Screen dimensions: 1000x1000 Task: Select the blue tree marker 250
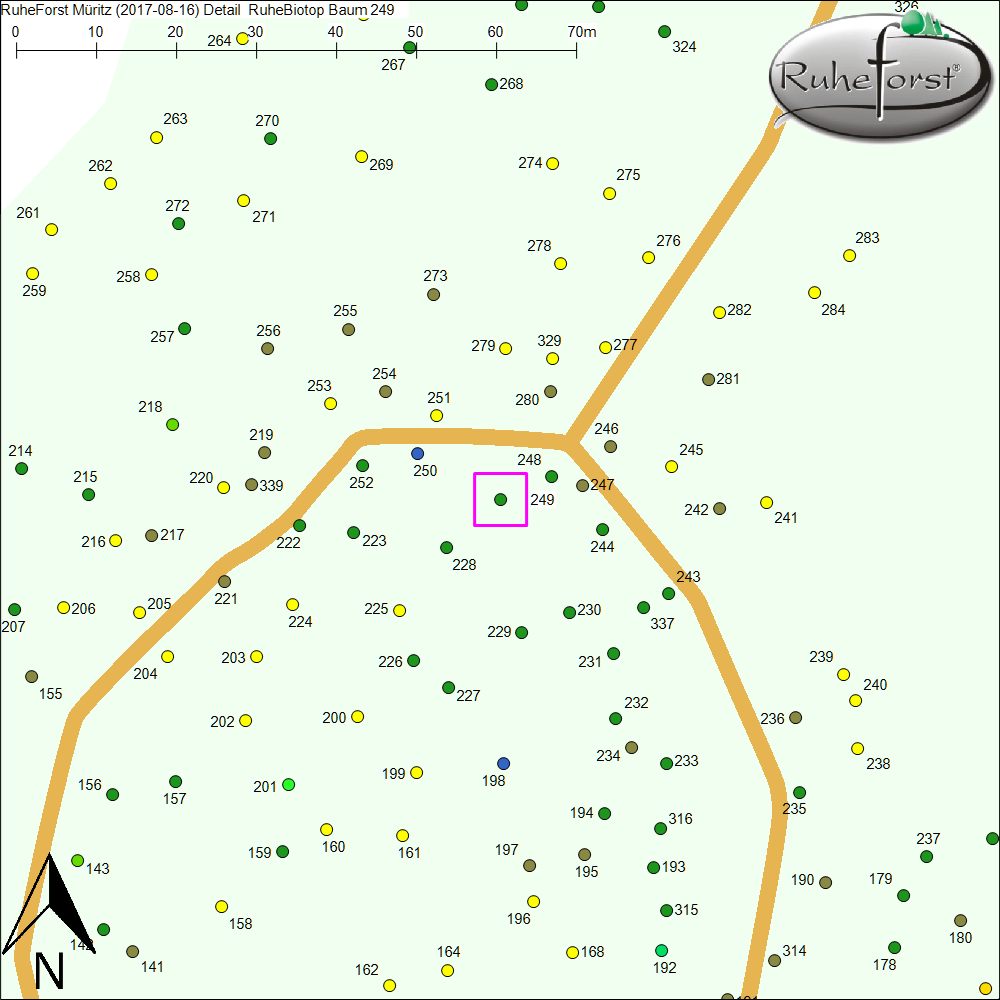[417, 453]
